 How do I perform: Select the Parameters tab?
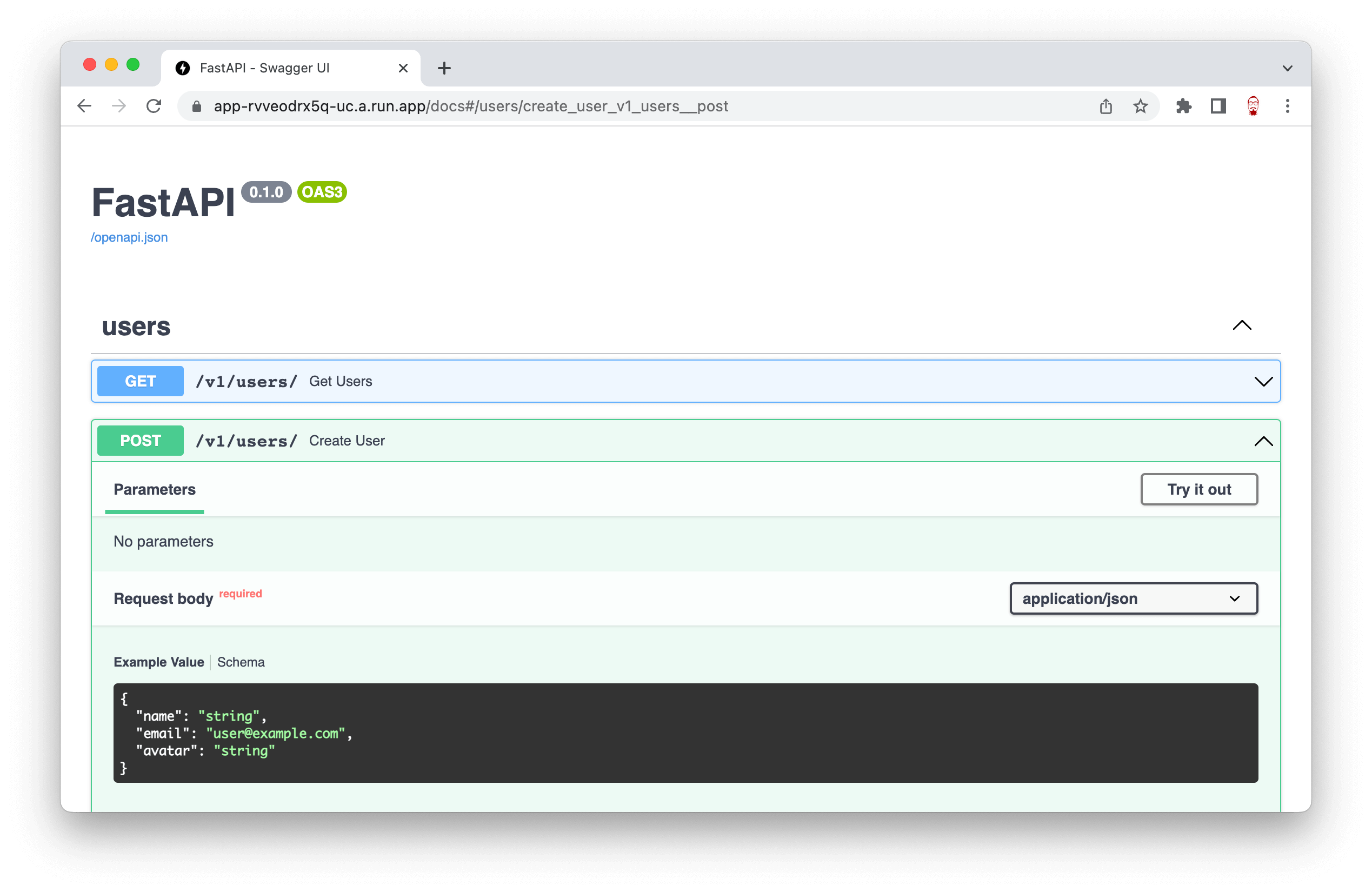(154, 490)
